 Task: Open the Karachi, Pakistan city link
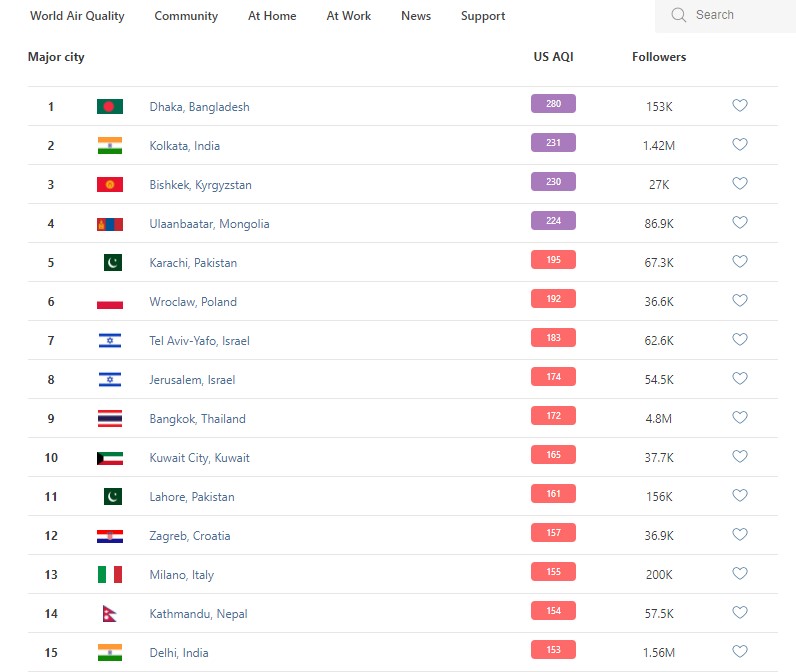coord(193,263)
